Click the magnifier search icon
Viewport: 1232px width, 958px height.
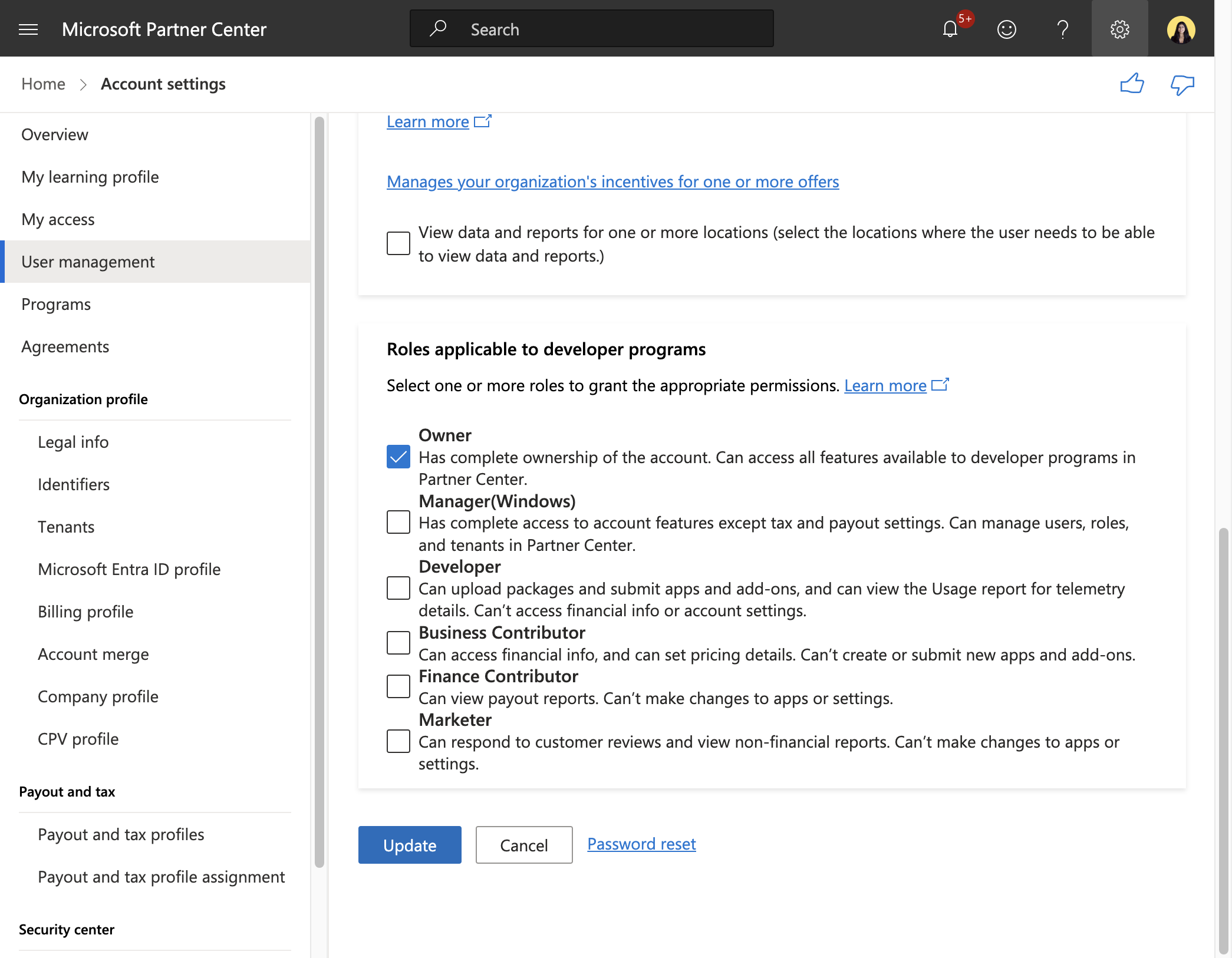(437, 28)
